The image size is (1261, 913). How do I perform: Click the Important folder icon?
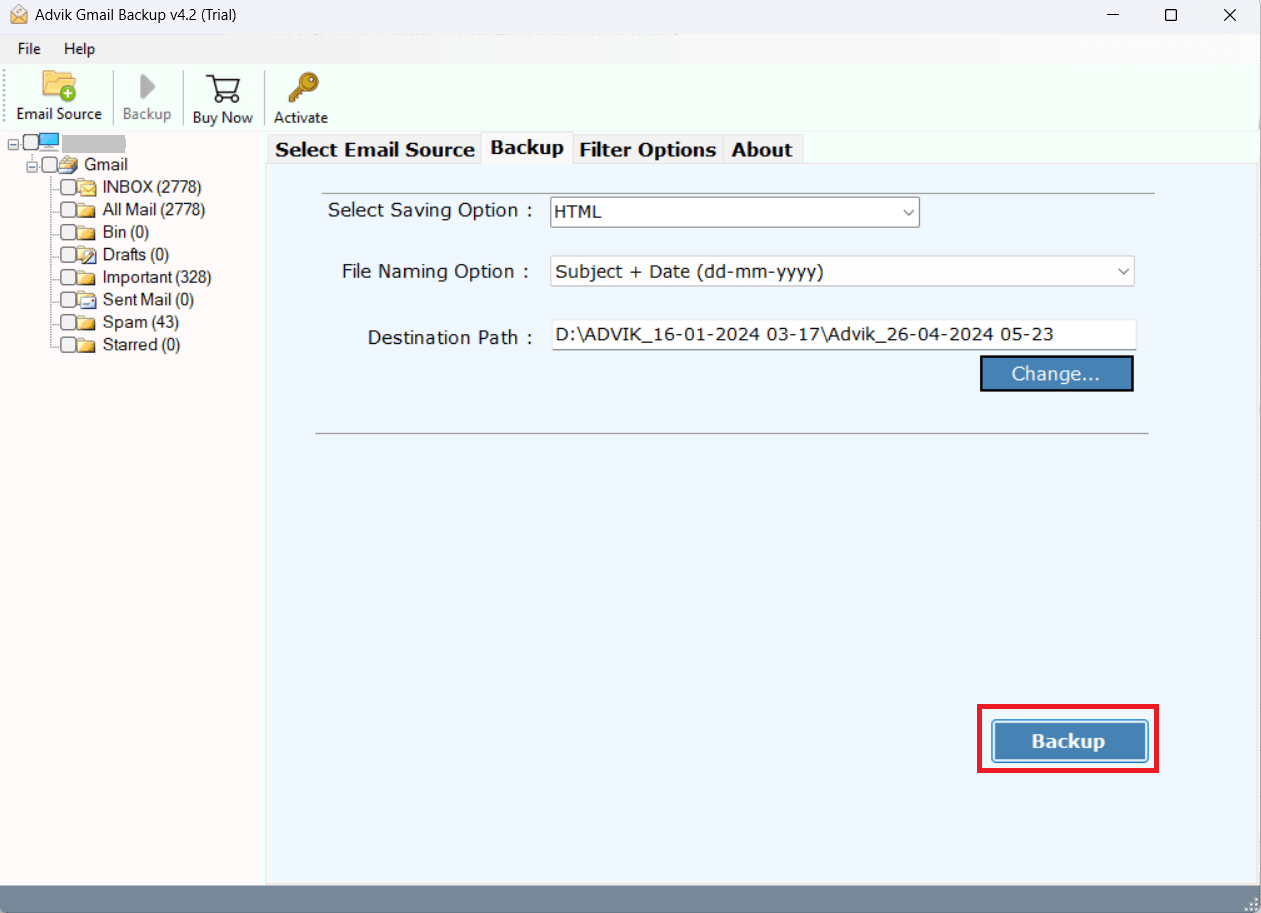(87, 277)
